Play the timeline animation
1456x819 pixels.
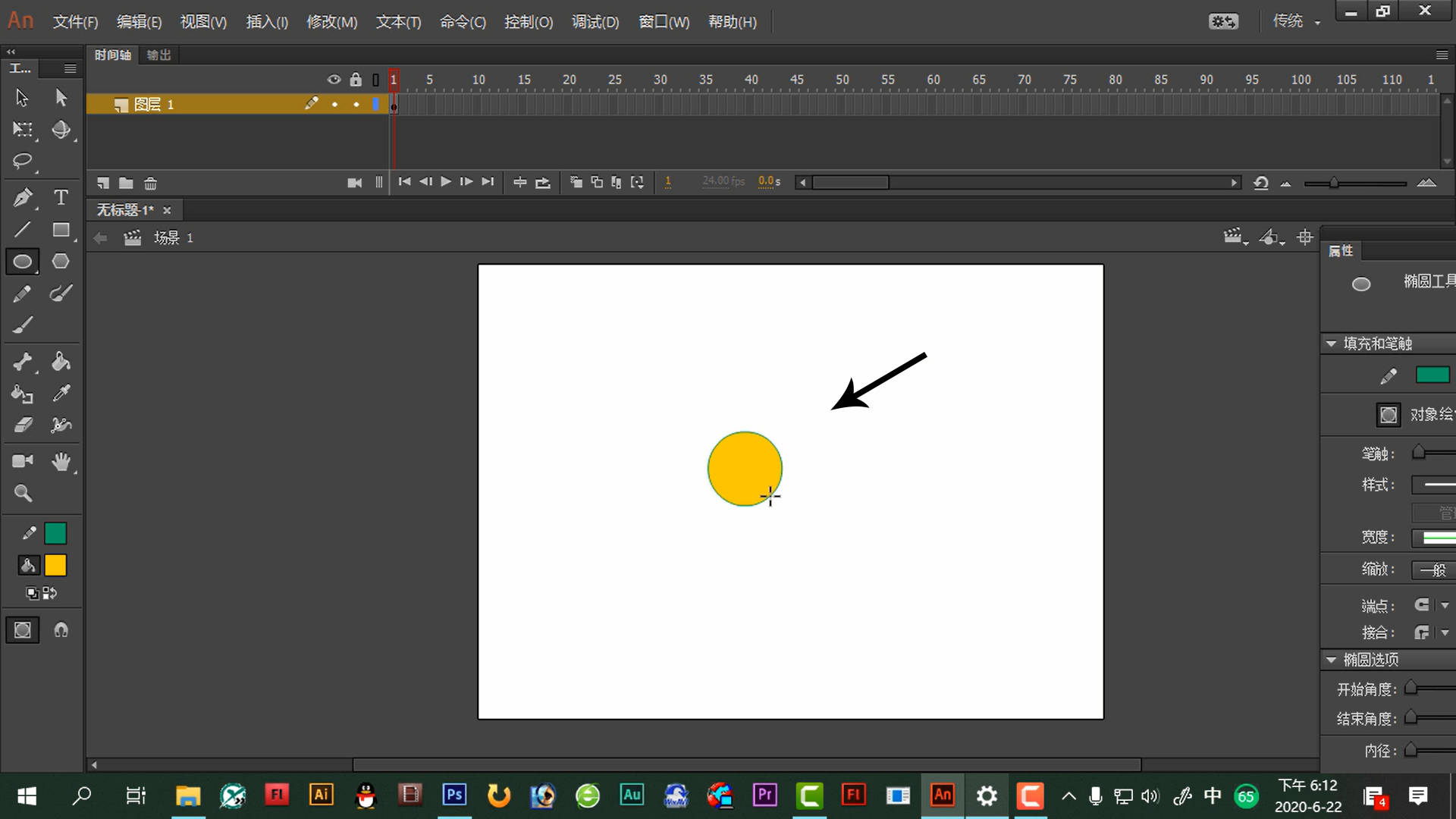446,182
